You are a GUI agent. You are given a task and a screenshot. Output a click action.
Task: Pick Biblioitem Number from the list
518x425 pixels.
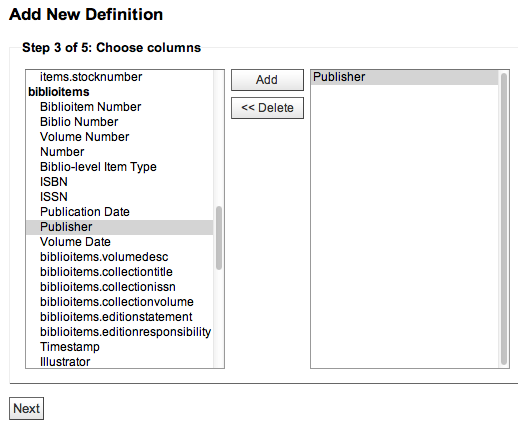click(119, 107)
